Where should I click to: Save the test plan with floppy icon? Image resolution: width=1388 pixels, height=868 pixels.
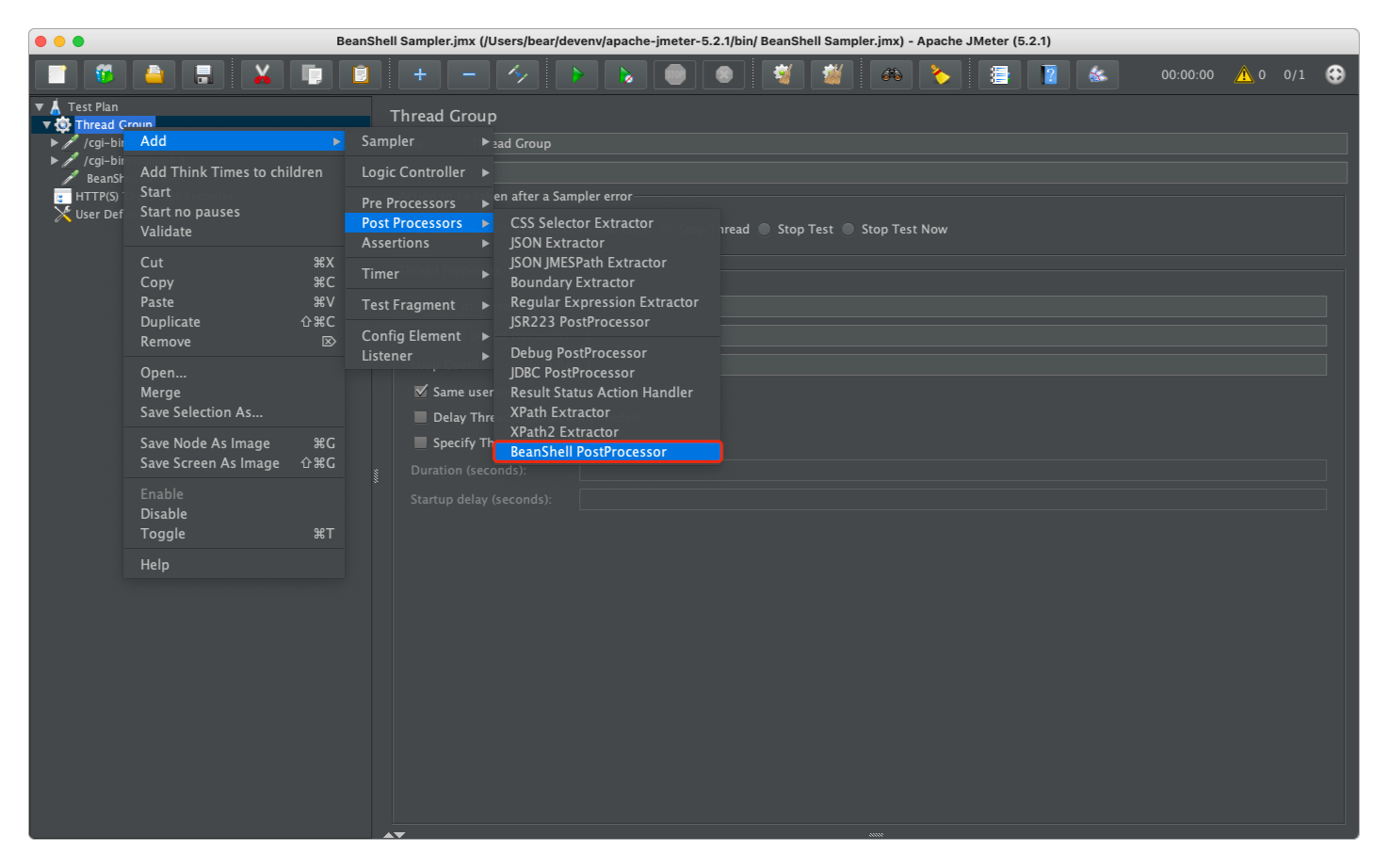tap(203, 74)
